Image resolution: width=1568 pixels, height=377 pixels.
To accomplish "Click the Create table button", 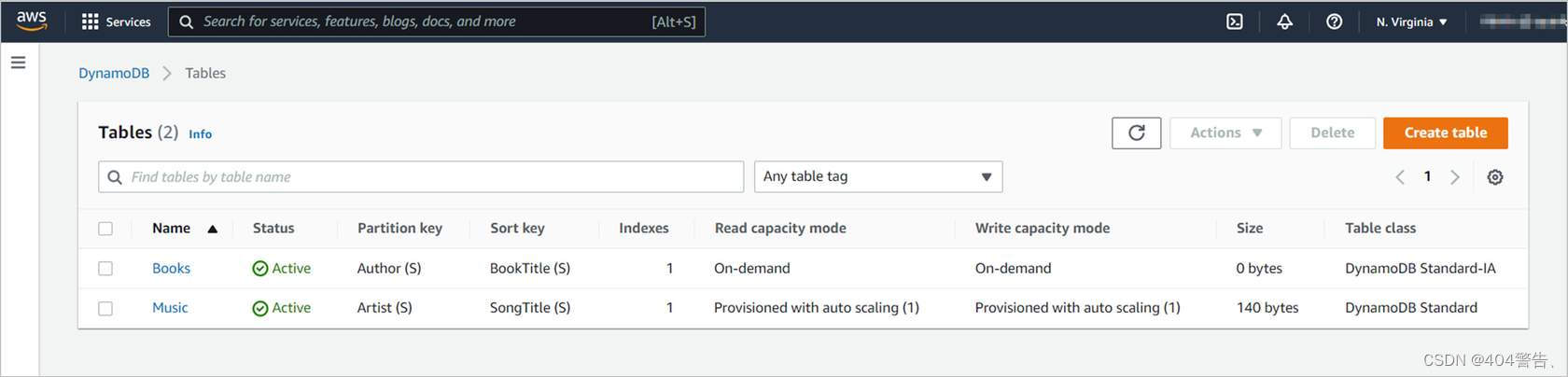I will click(x=1445, y=133).
